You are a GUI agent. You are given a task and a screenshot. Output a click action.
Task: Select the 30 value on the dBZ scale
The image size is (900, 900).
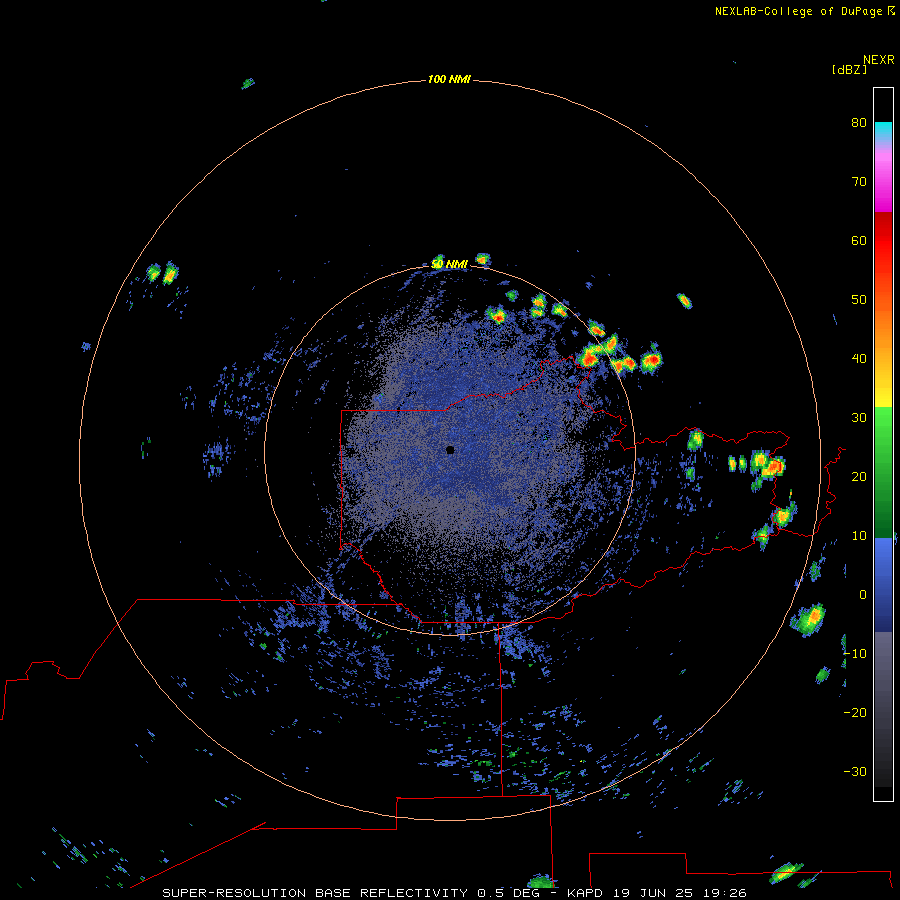coord(859,417)
